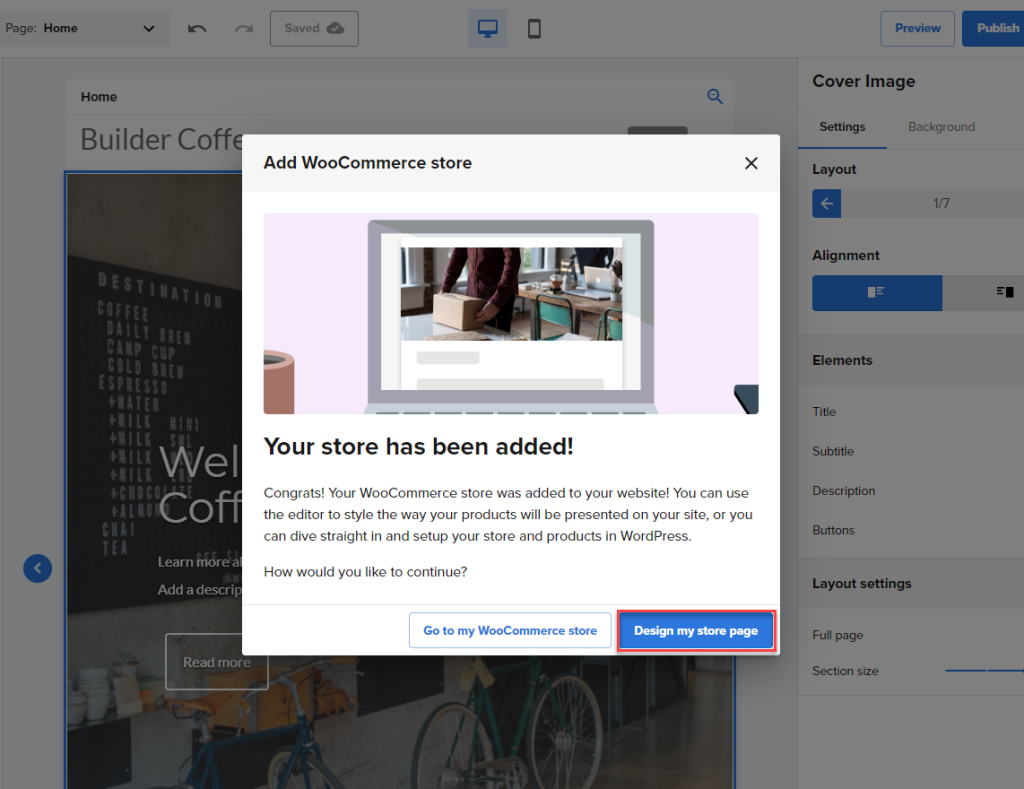Switch to mobile view icon
The height and width of the screenshot is (789, 1024).
click(534, 28)
